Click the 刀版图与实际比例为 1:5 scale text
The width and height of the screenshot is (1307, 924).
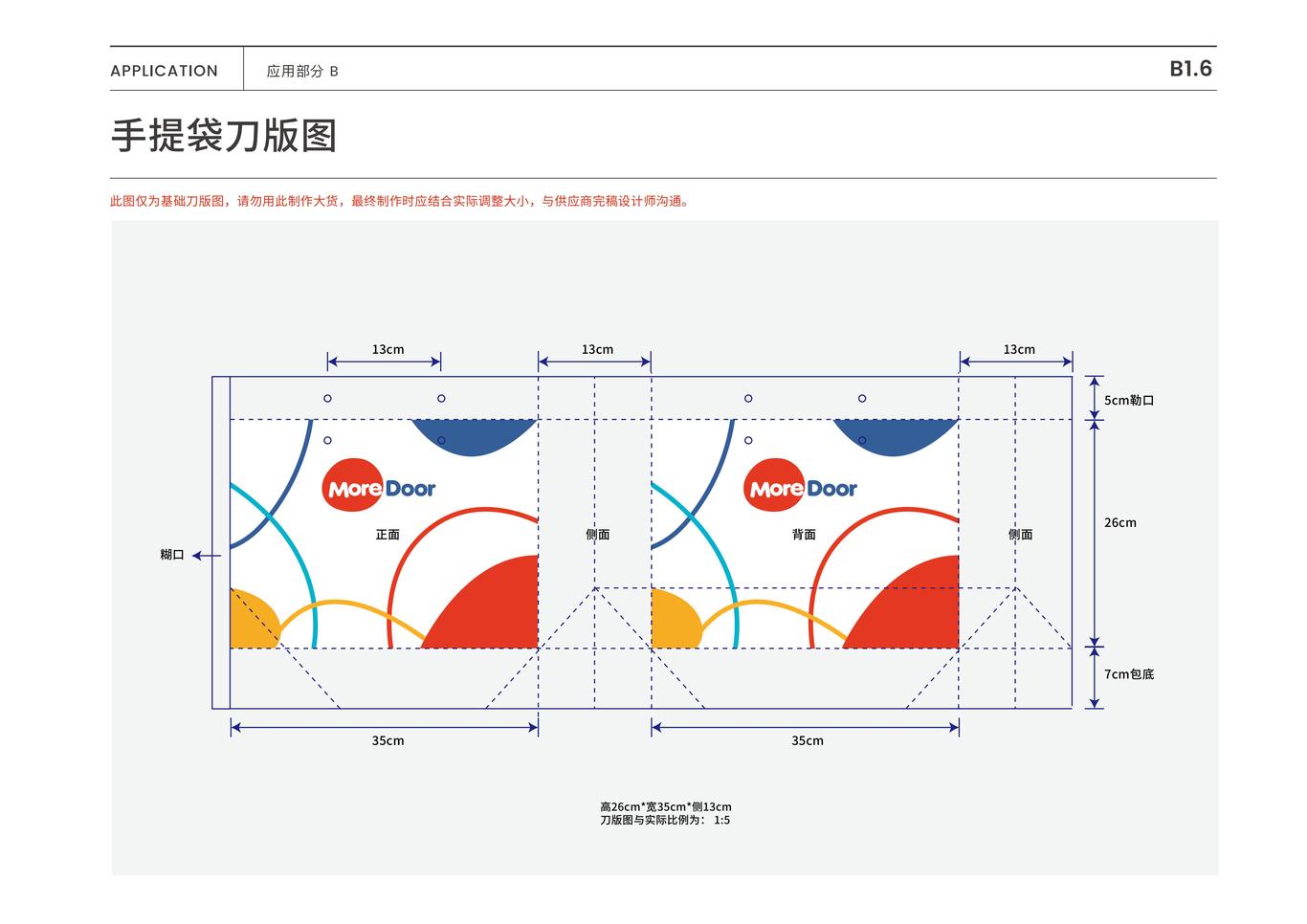tap(665, 820)
